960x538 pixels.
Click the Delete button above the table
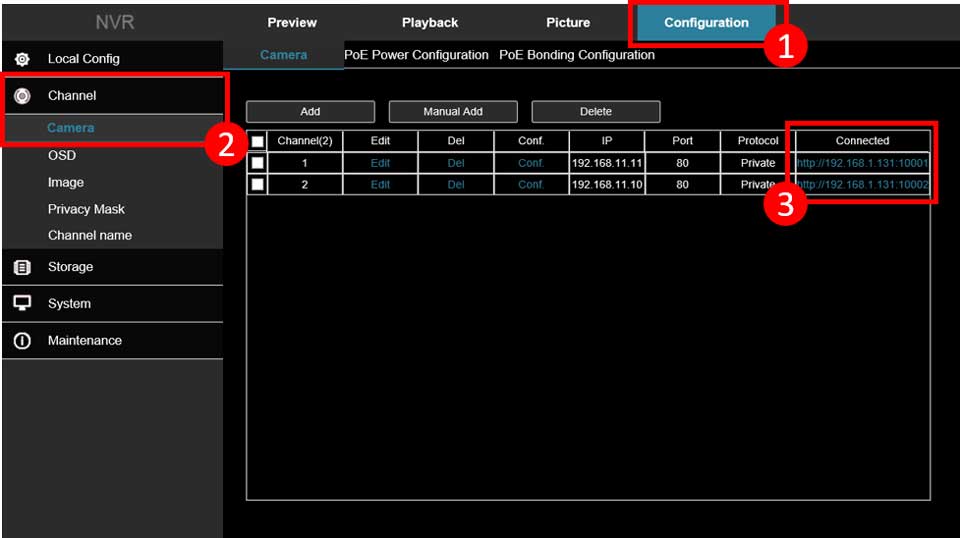pyautogui.click(x=595, y=112)
